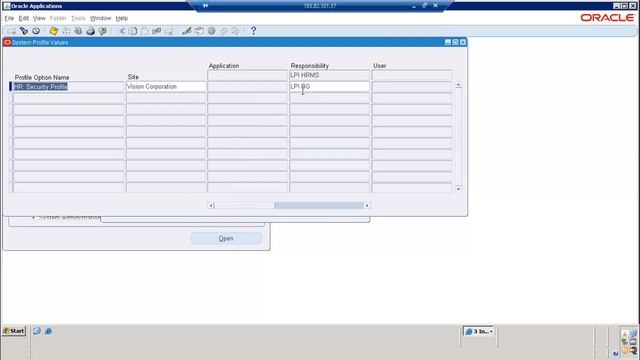Click the Responsibility column label
Viewport: 640px width, 360px height.
(x=310, y=66)
